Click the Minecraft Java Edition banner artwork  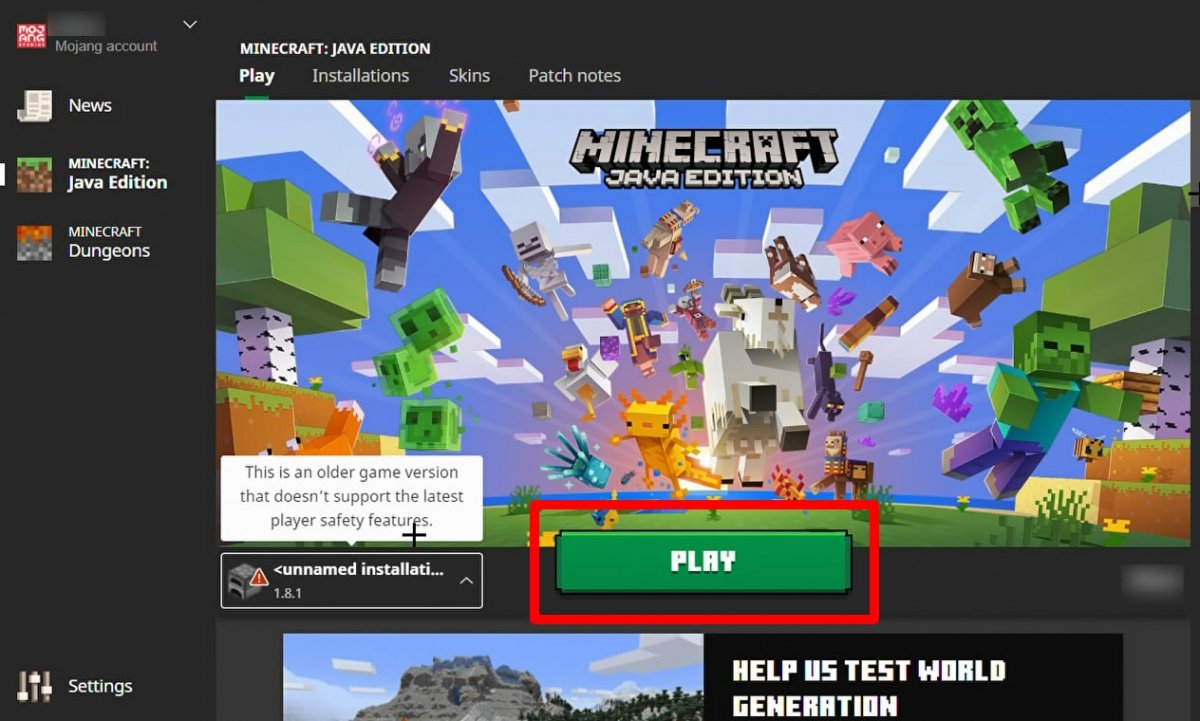pyautogui.click(x=703, y=322)
